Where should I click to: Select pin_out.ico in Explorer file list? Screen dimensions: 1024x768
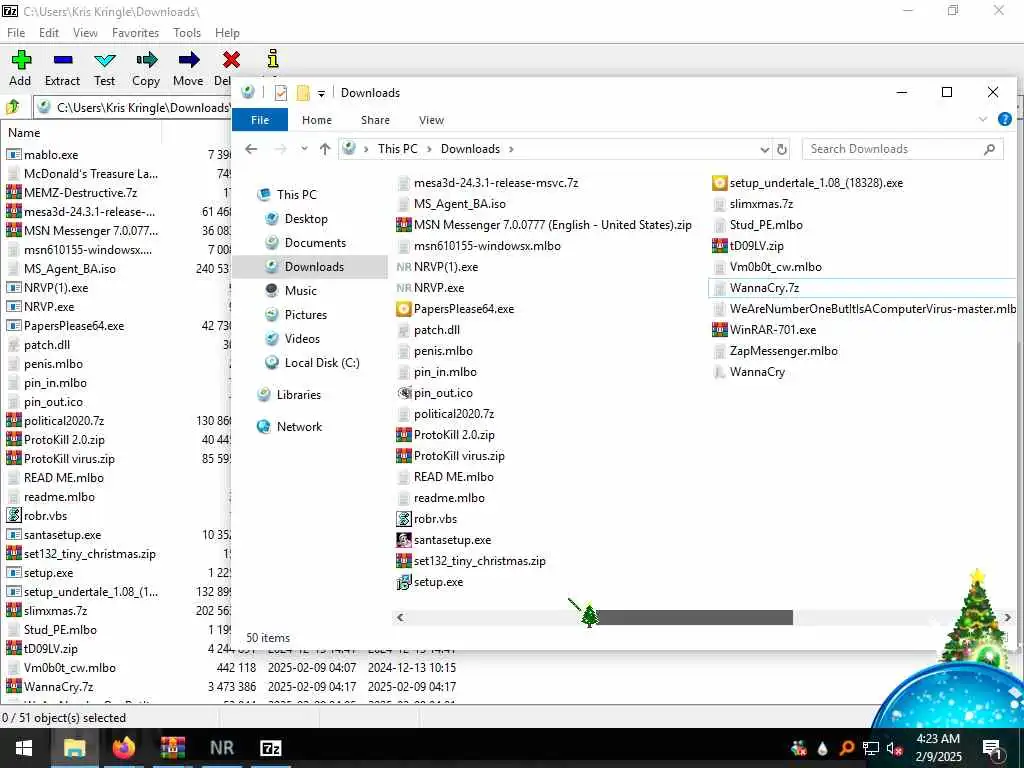click(435, 393)
